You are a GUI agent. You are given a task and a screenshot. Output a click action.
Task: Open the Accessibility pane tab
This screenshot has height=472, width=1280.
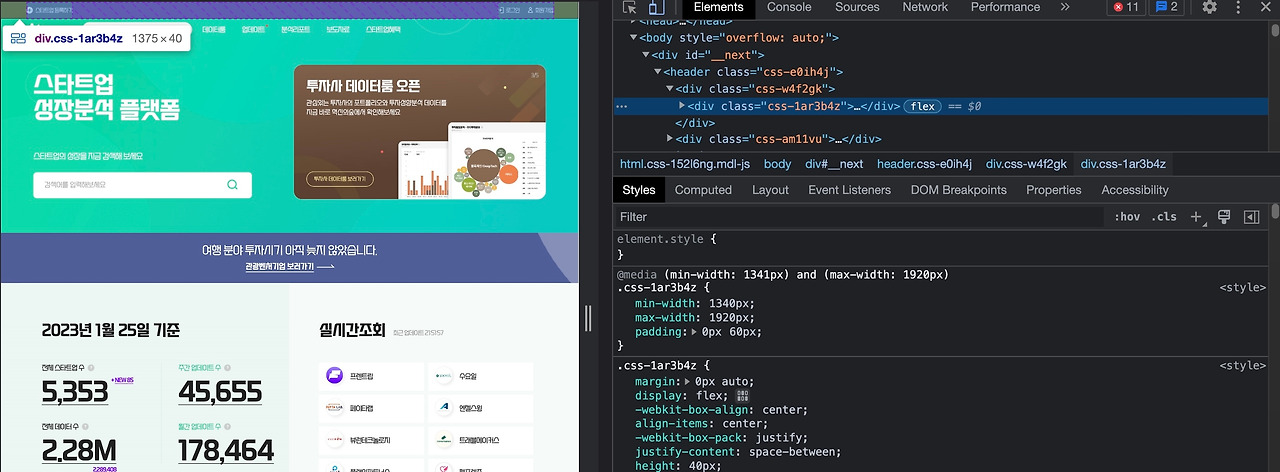1135,190
